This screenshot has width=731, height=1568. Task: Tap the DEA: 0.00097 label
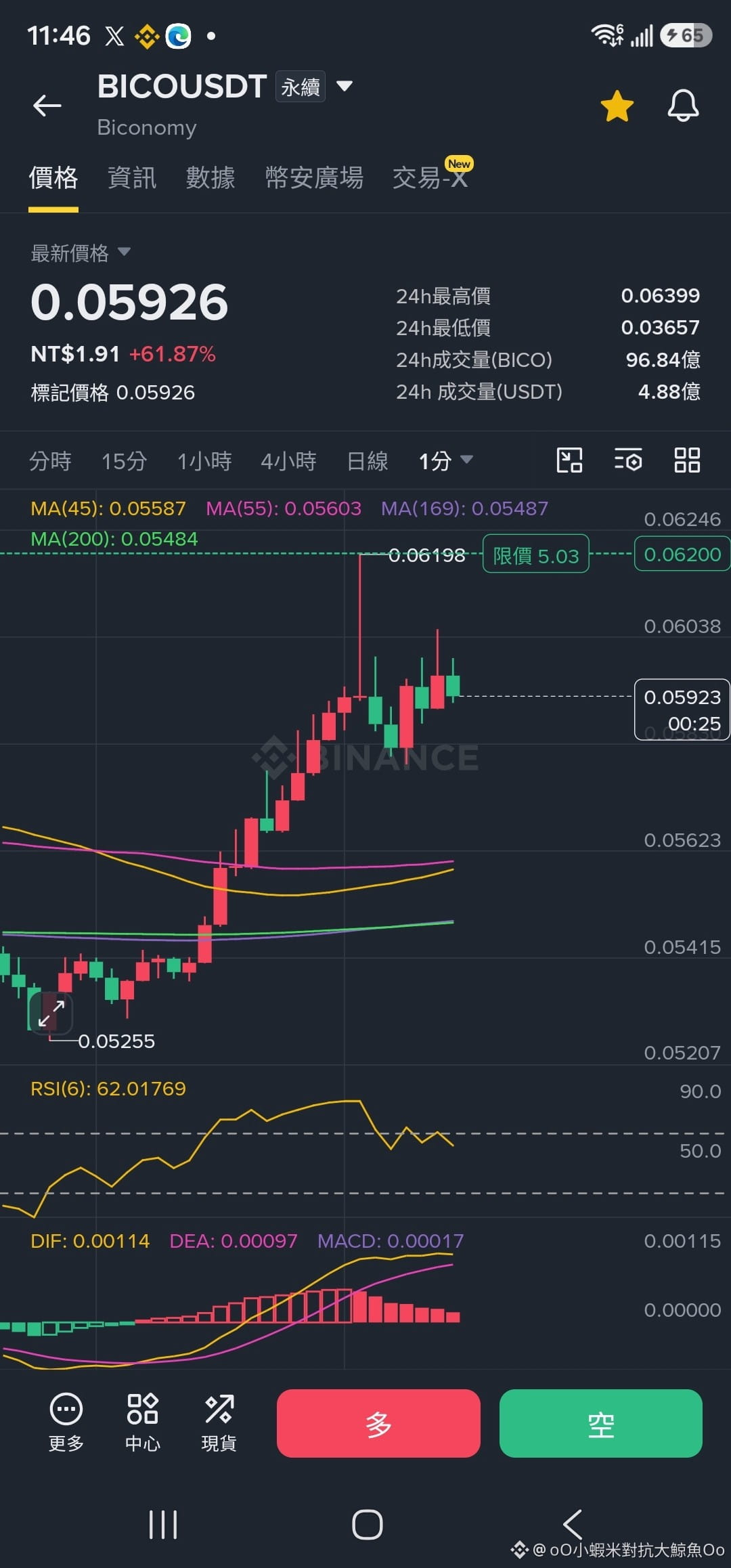(x=234, y=1241)
